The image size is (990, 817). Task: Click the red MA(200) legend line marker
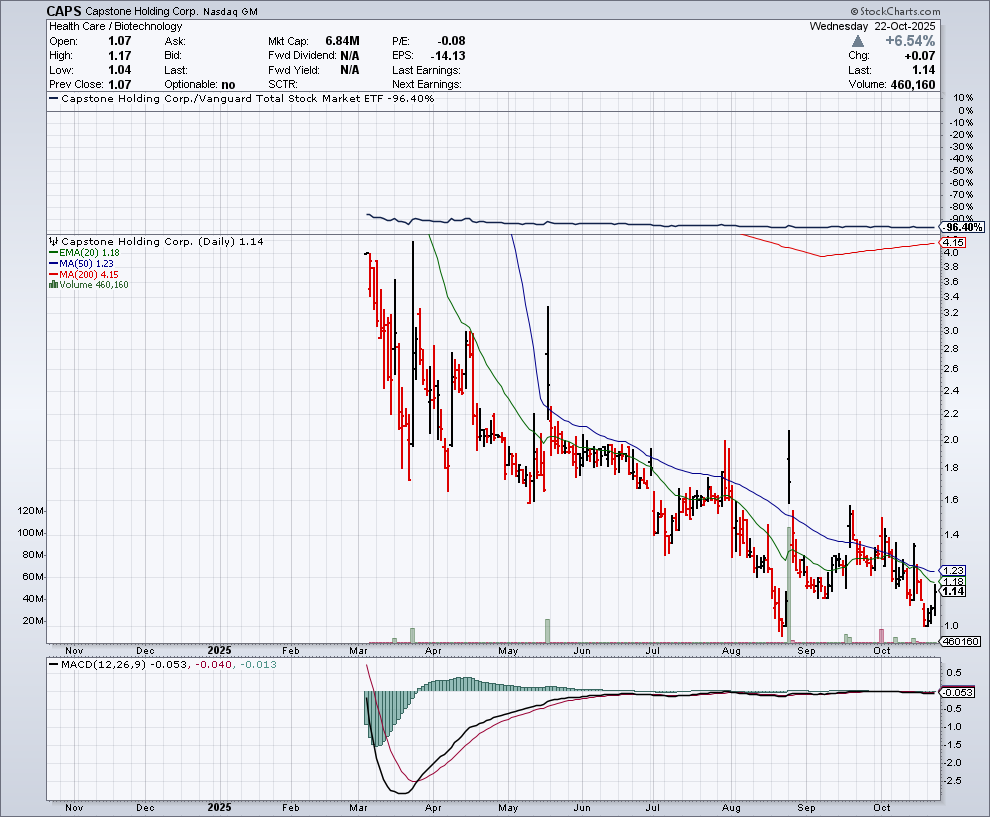click(53, 274)
